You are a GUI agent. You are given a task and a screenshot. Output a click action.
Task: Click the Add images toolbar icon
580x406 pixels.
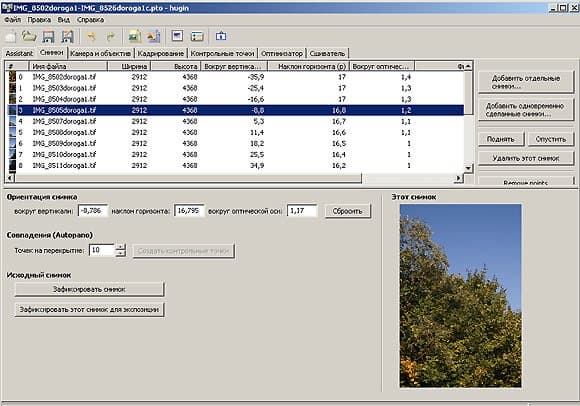[134, 36]
